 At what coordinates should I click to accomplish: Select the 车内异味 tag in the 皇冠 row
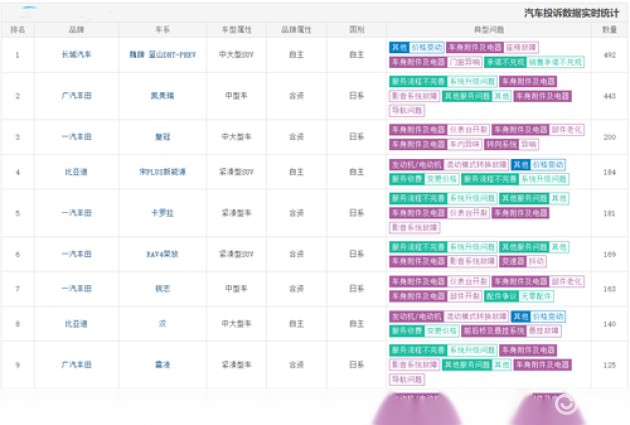pos(464,144)
